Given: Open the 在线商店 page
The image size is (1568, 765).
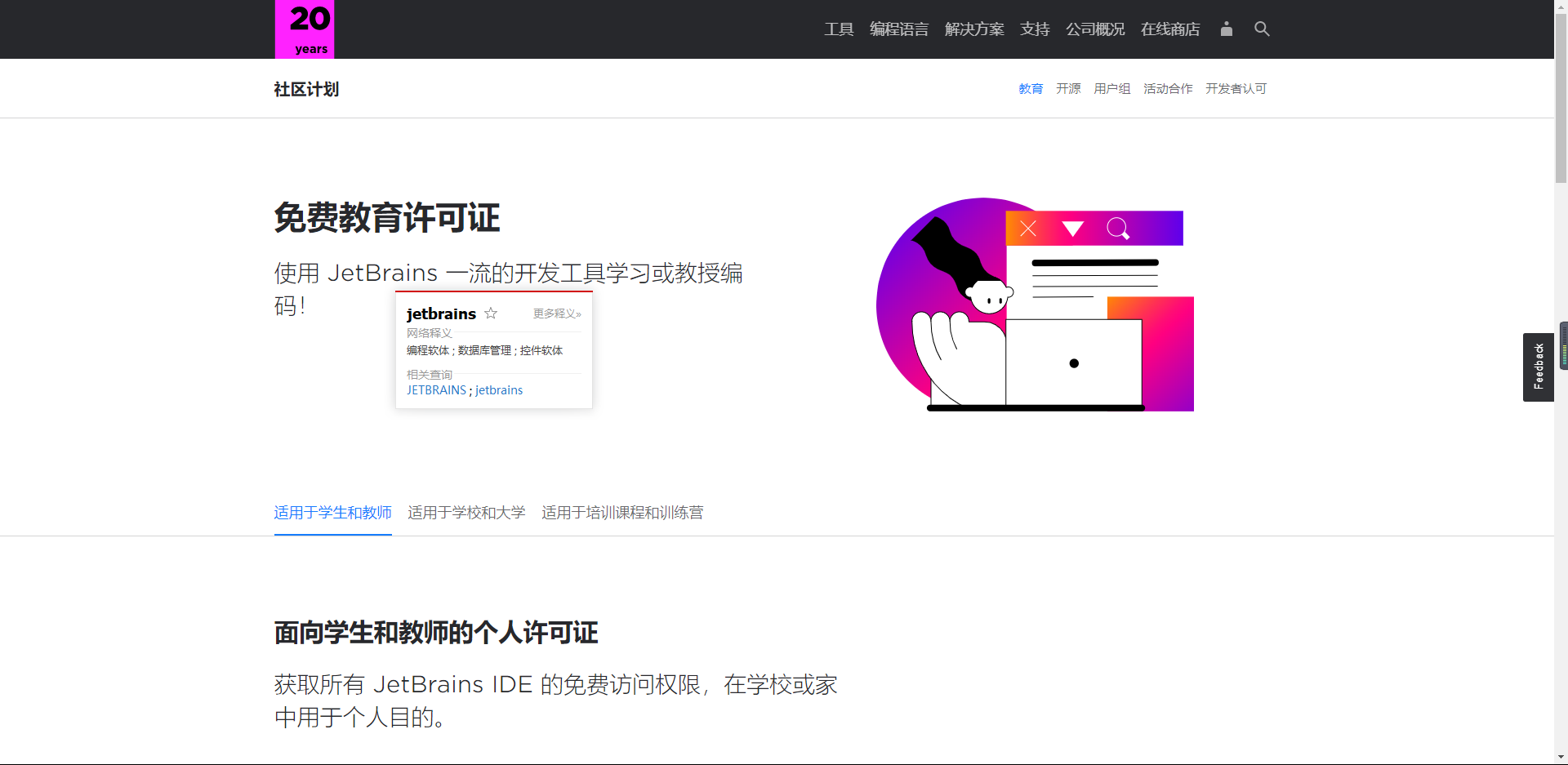Looking at the screenshot, I should (x=1169, y=29).
